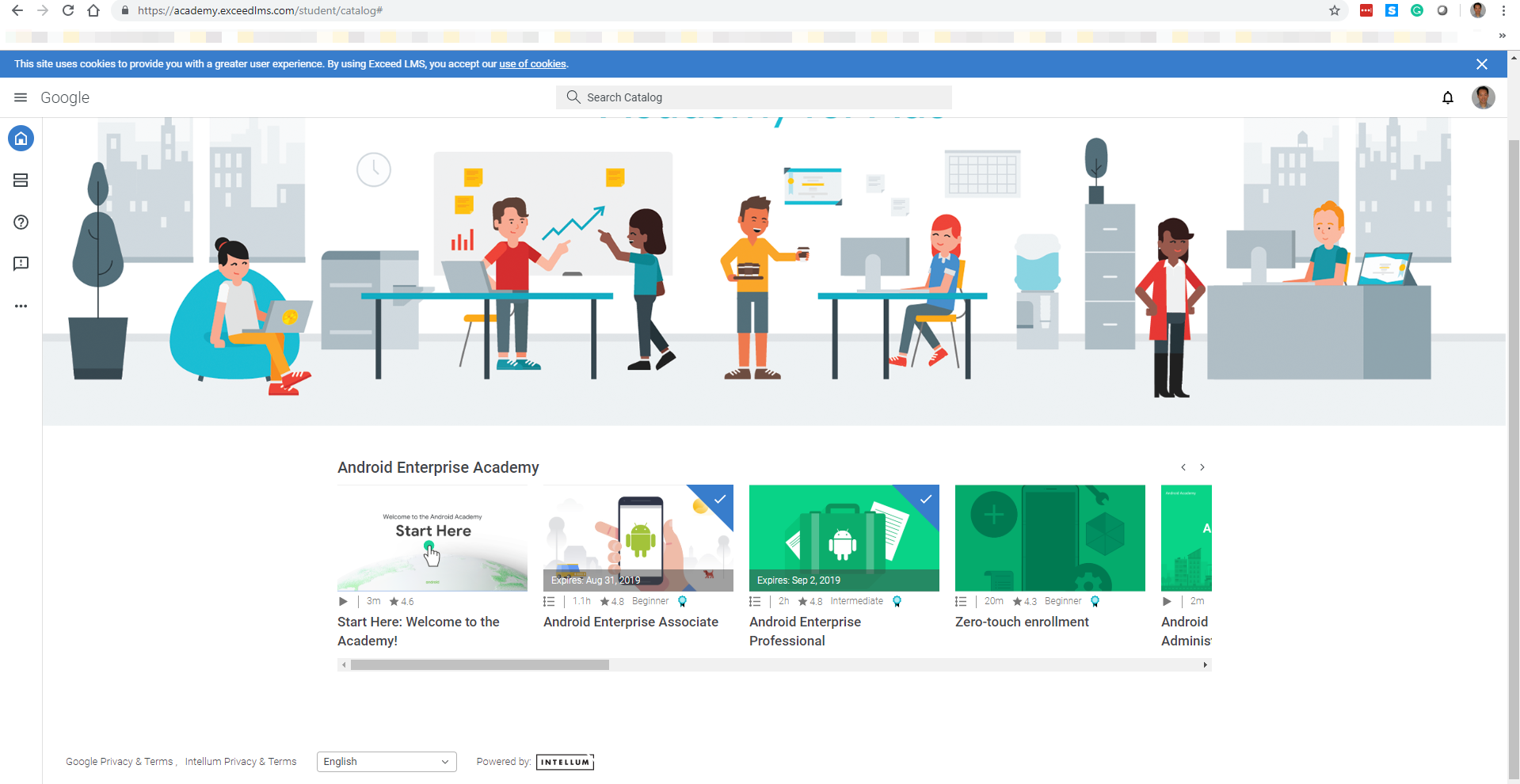Image resolution: width=1520 pixels, height=784 pixels.
Task: Open the catalog list icon in sidebar
Action: 21,181
